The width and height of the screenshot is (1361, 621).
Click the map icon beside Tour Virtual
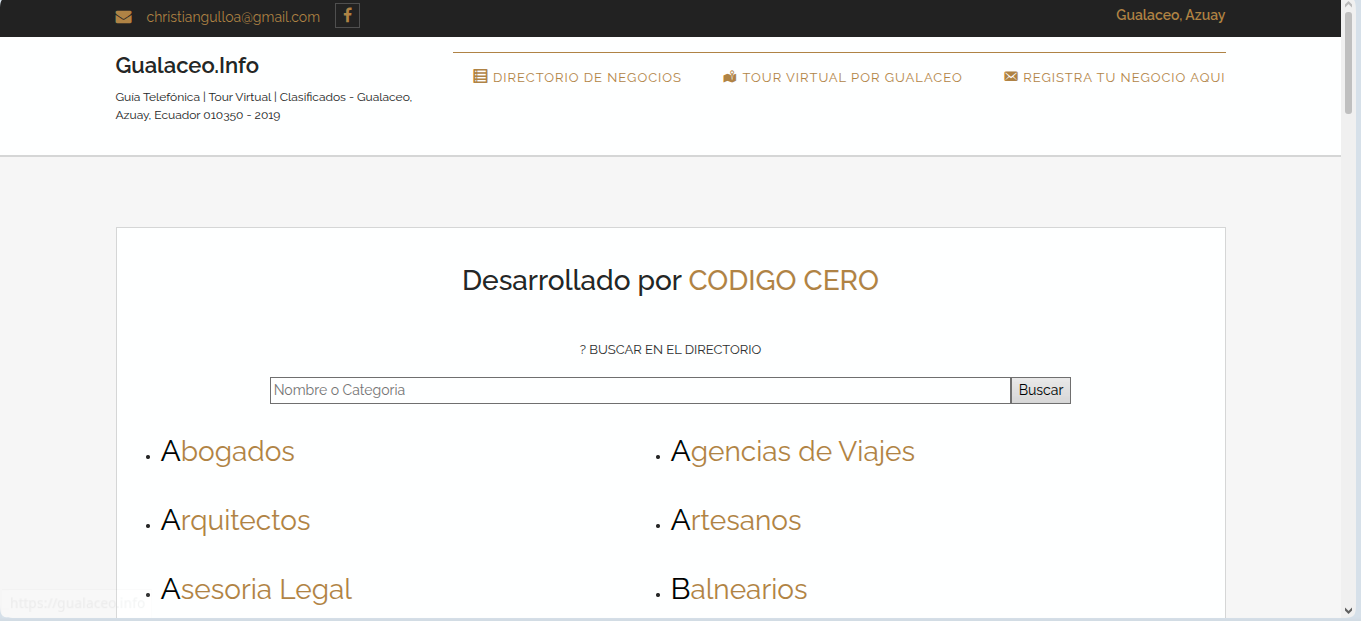[730, 77]
